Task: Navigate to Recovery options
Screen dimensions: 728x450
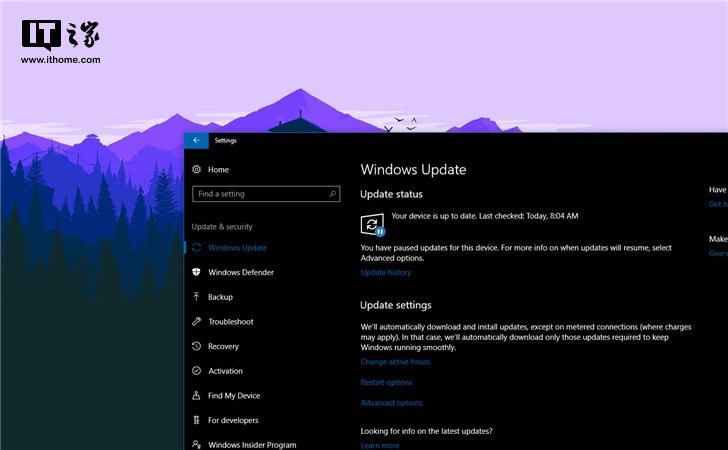Action: pyautogui.click(x=223, y=346)
